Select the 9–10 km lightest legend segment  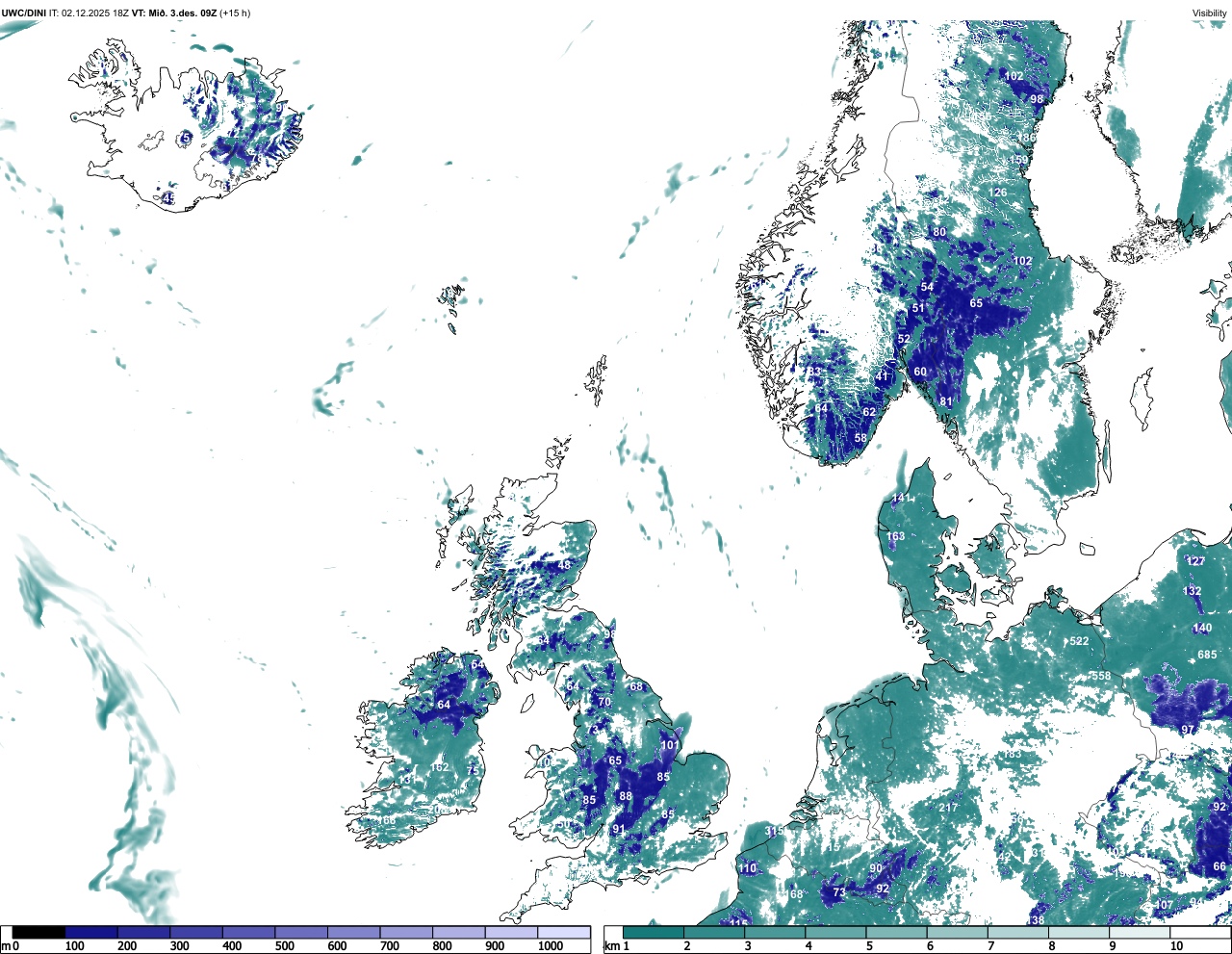(1141, 932)
